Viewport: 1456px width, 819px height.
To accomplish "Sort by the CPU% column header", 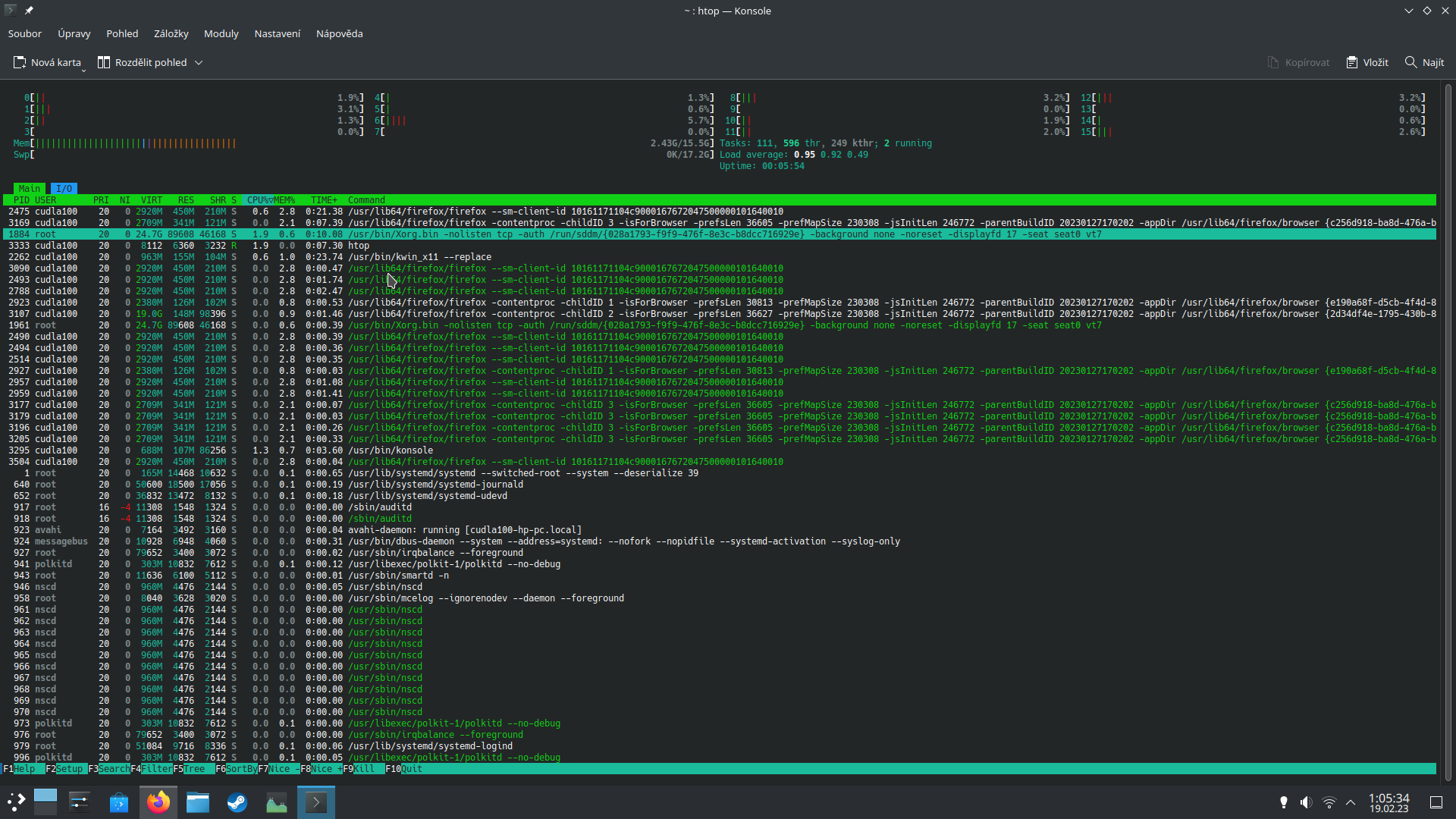I will tap(258, 200).
